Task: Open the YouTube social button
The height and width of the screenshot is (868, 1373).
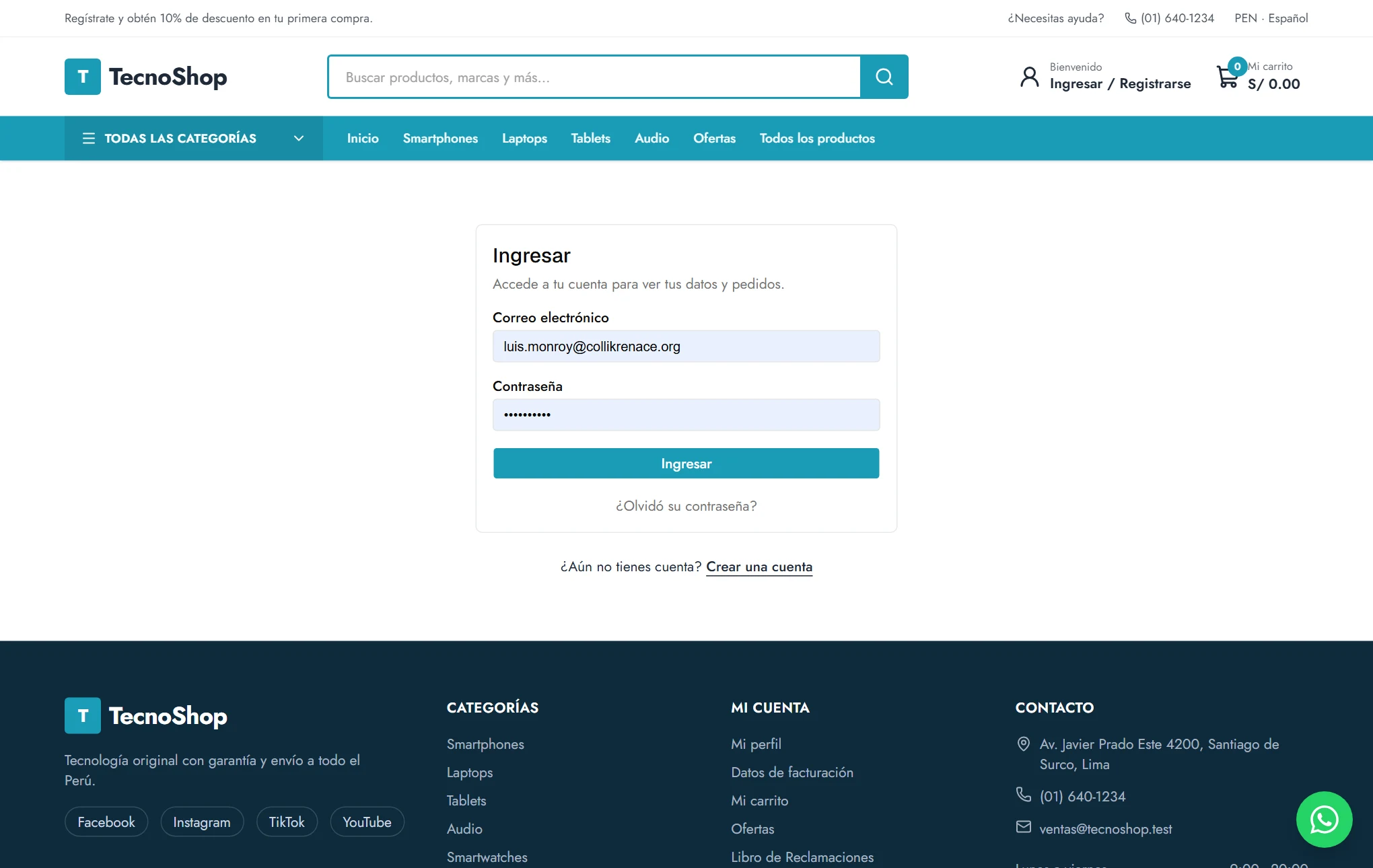Action: pyautogui.click(x=367, y=822)
